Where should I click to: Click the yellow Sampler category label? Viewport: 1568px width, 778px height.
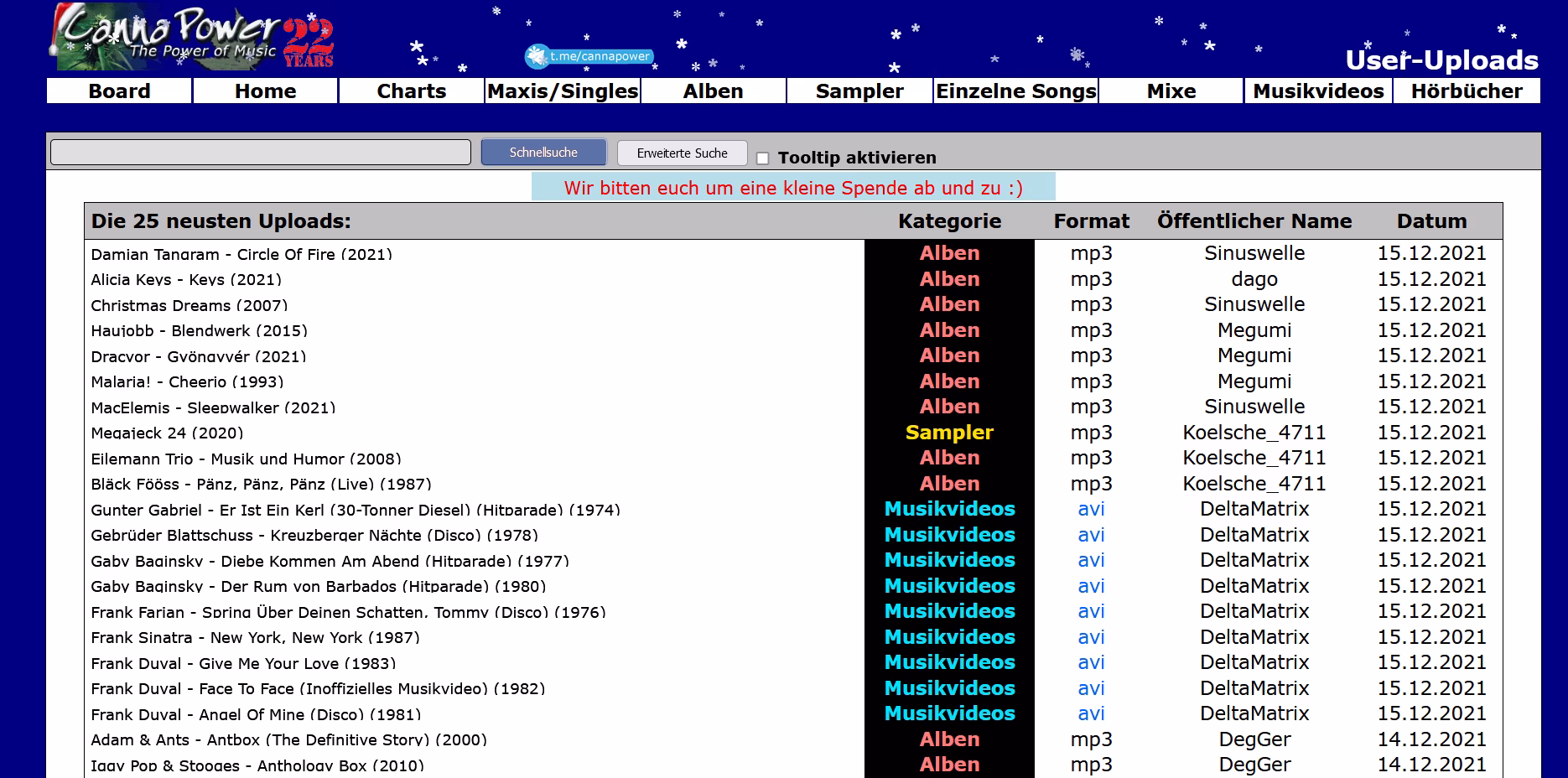pos(949,433)
